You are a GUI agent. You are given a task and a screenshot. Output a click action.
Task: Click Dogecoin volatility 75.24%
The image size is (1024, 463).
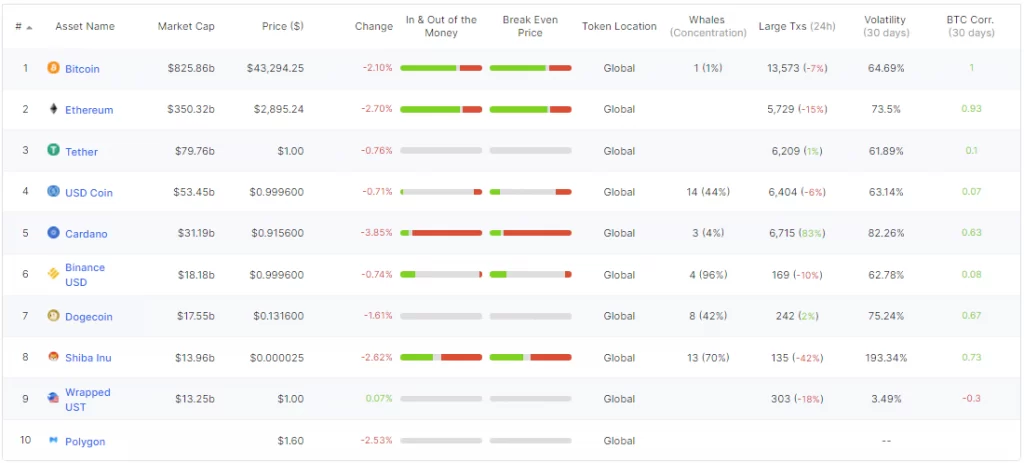(886, 316)
